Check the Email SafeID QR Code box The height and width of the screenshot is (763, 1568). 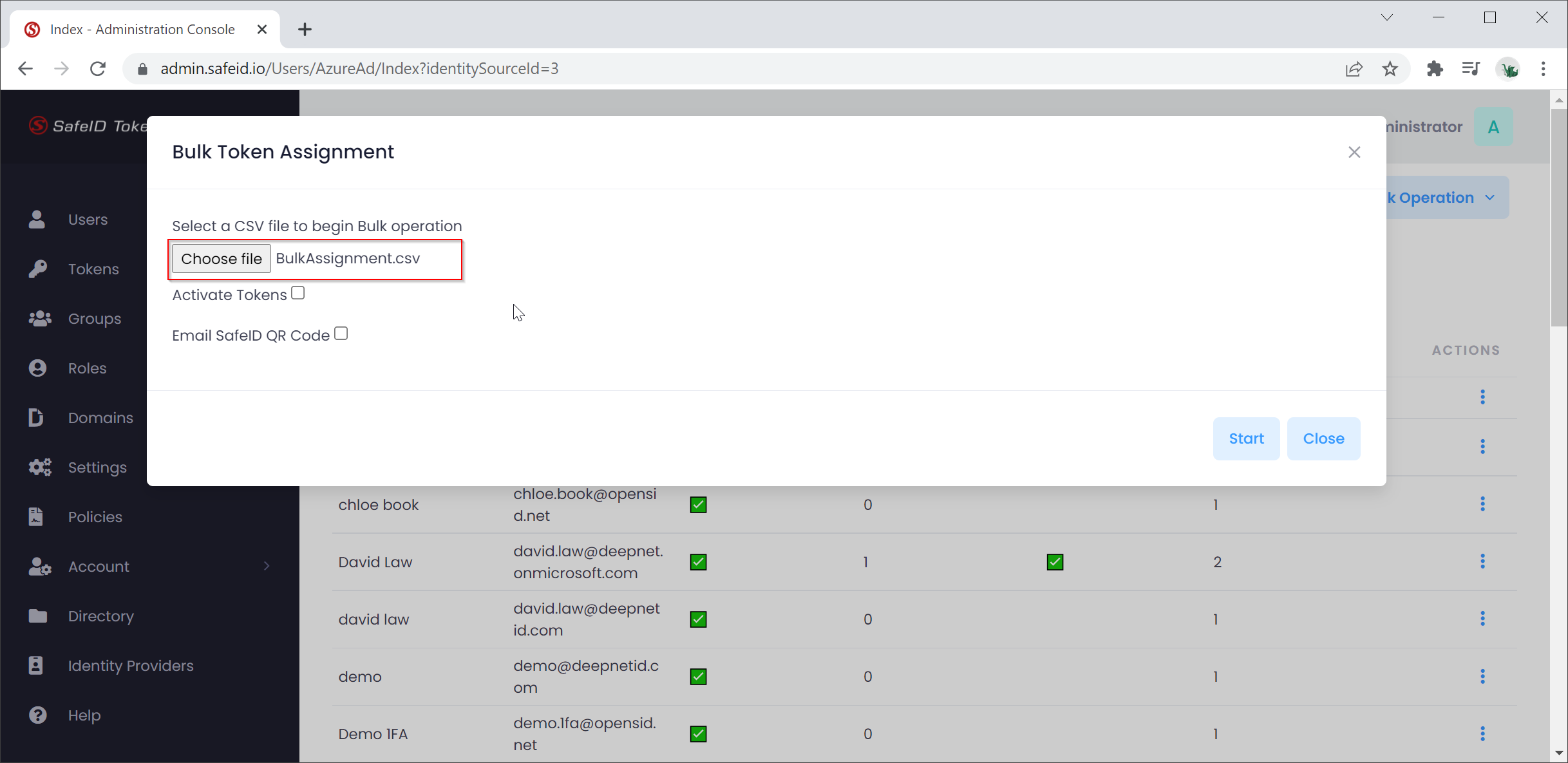coord(341,334)
